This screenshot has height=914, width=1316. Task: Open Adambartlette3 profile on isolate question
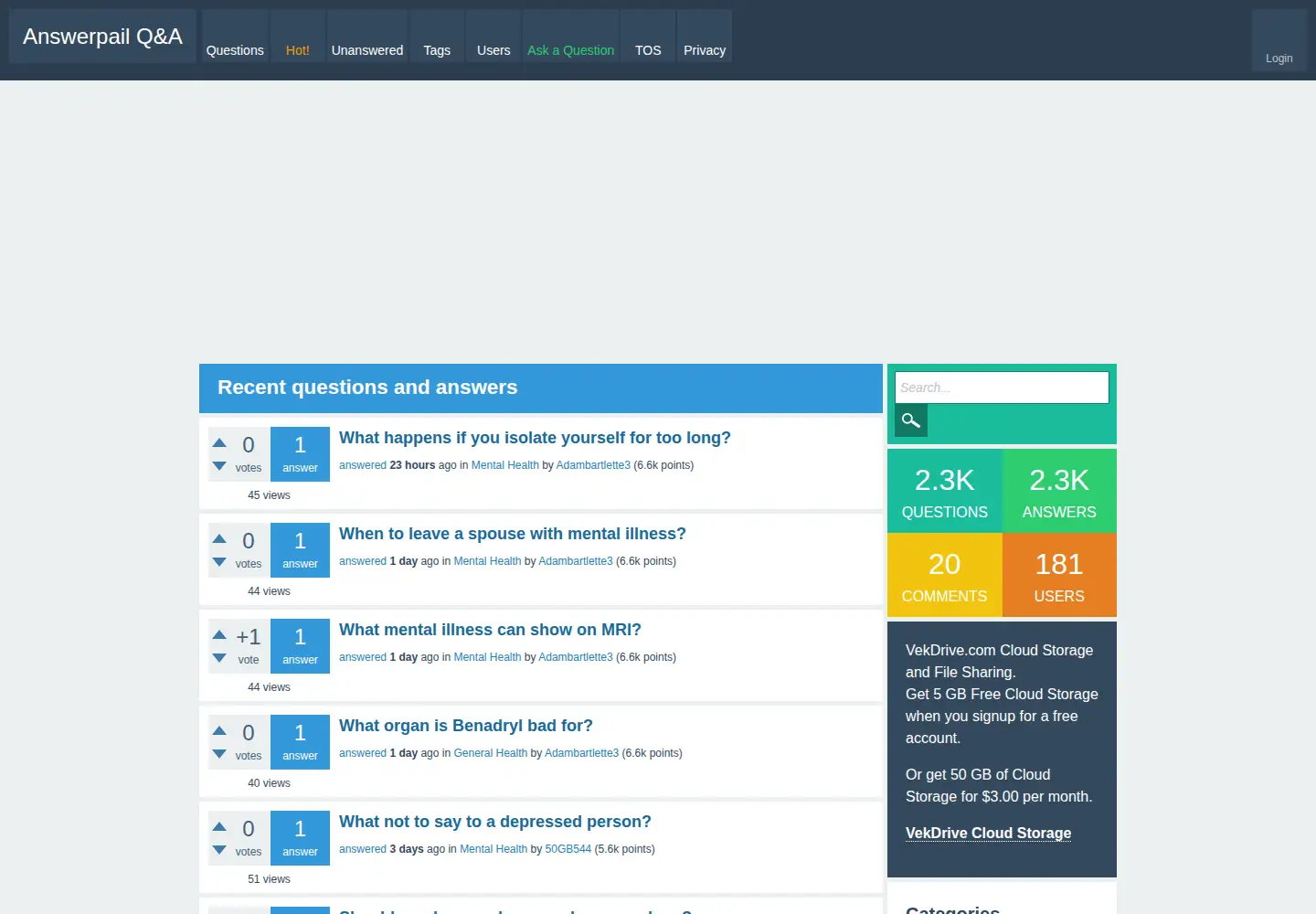pyautogui.click(x=593, y=465)
